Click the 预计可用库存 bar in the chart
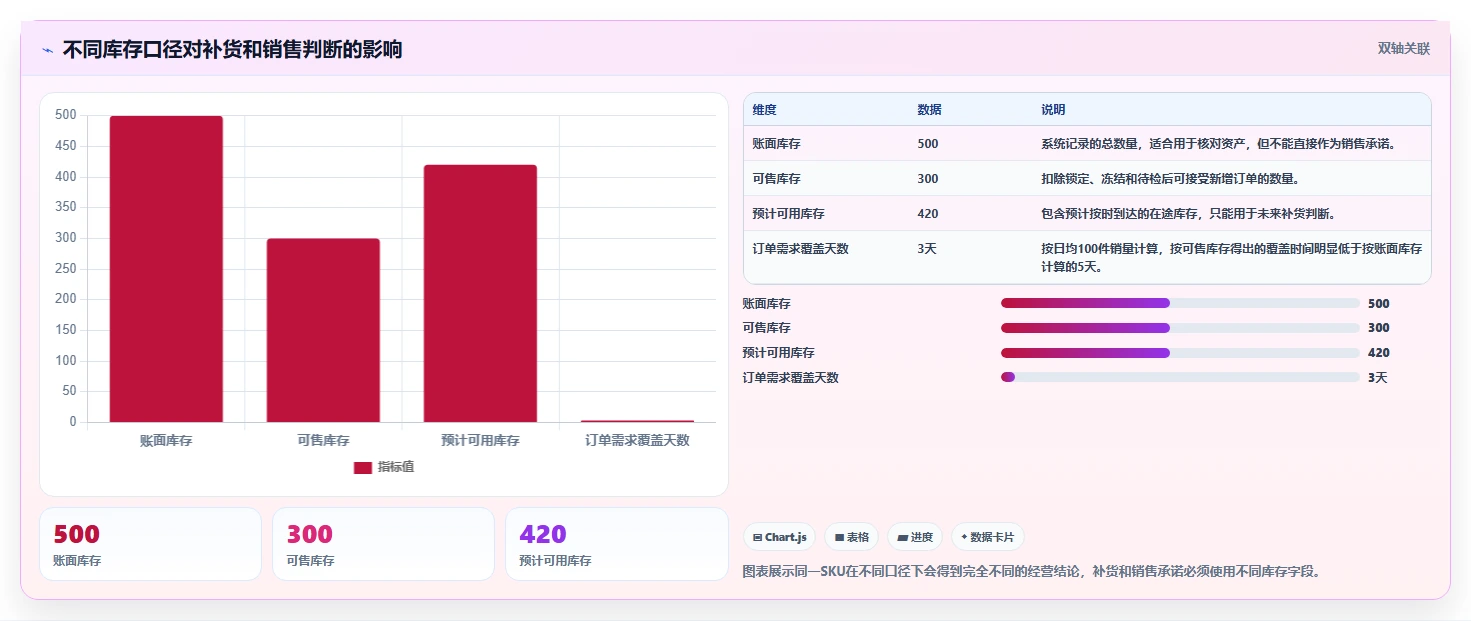The image size is (1471, 621). tap(480, 293)
